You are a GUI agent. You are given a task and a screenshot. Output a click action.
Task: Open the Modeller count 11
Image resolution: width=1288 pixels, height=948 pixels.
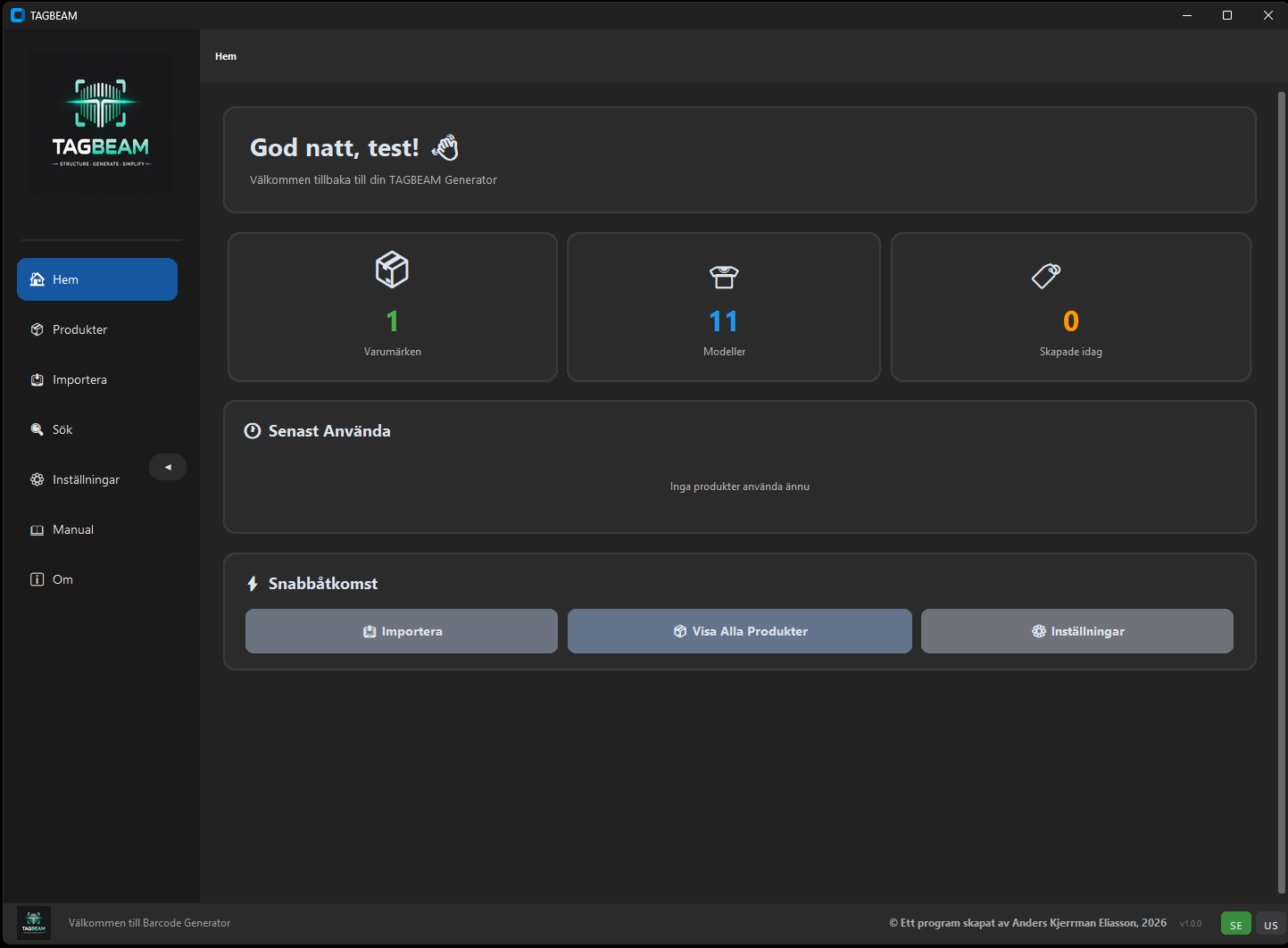point(724,321)
